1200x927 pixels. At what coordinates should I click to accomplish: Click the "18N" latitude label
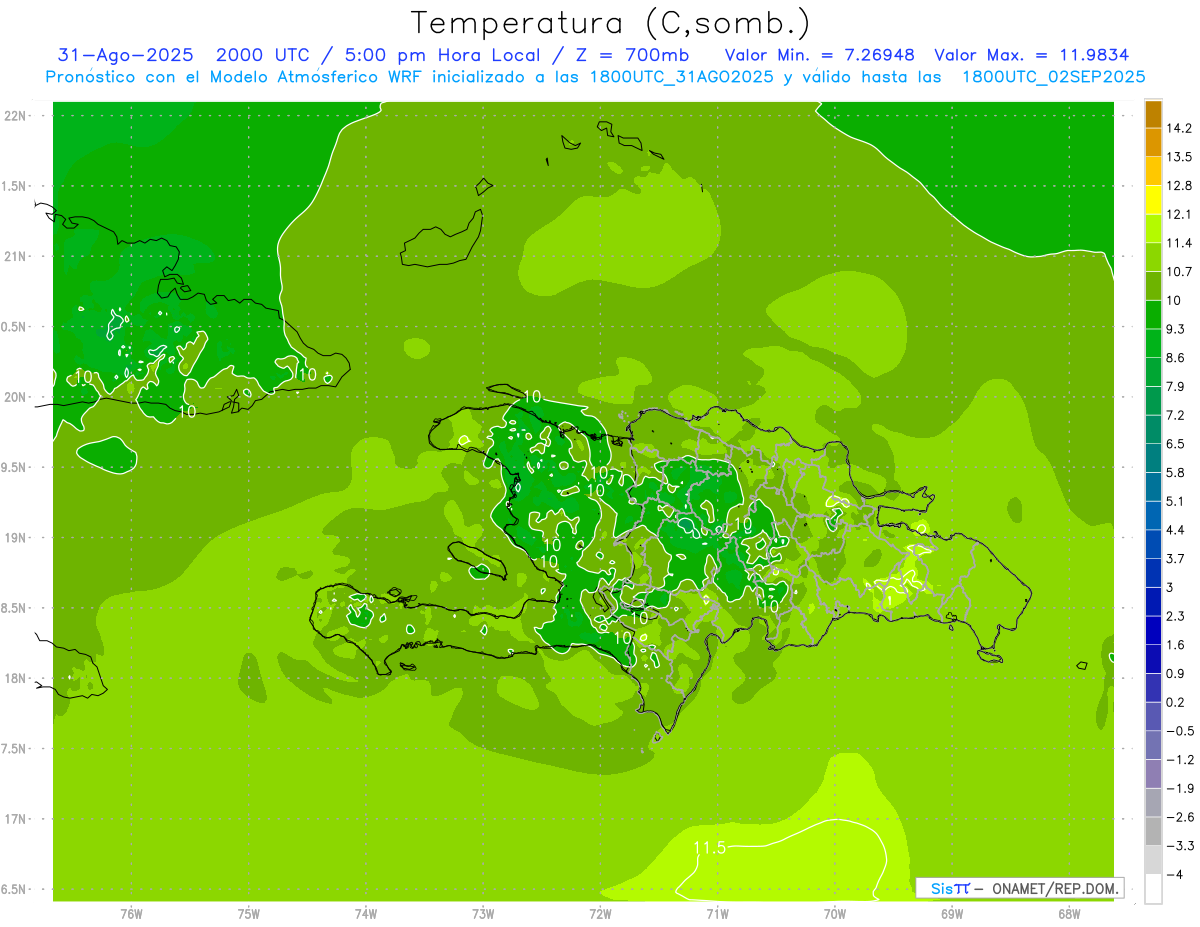17,678
